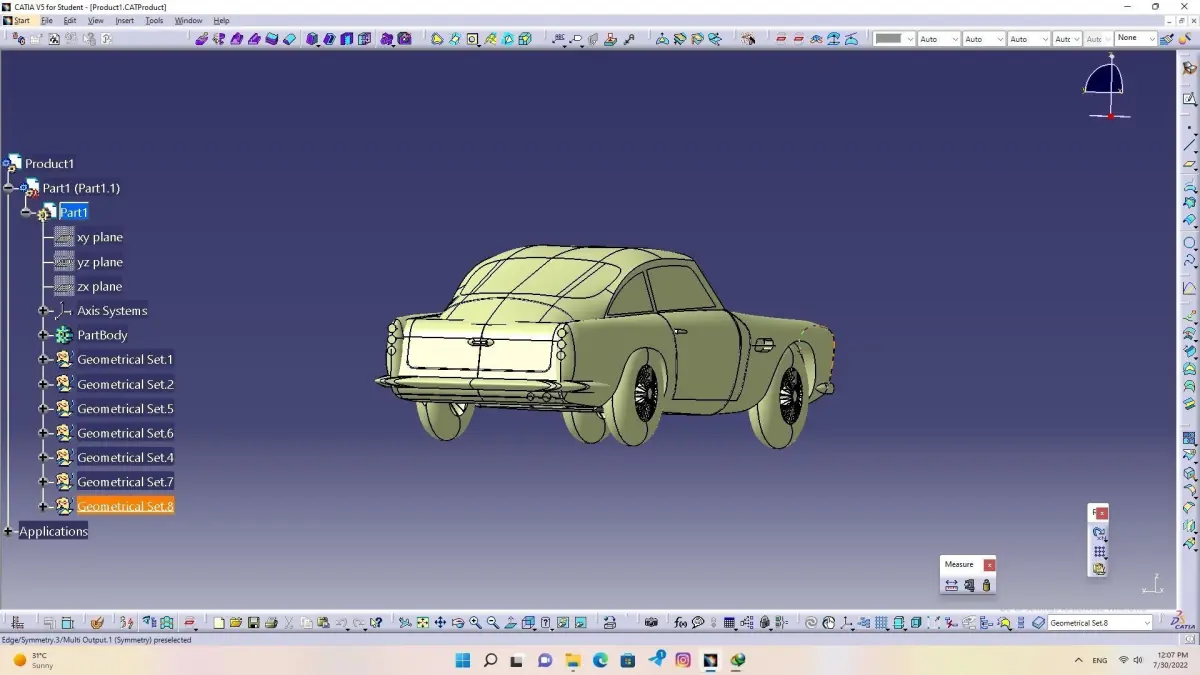This screenshot has height=675, width=1200.
Task: Select the Rotate view tool
Action: coord(457,622)
